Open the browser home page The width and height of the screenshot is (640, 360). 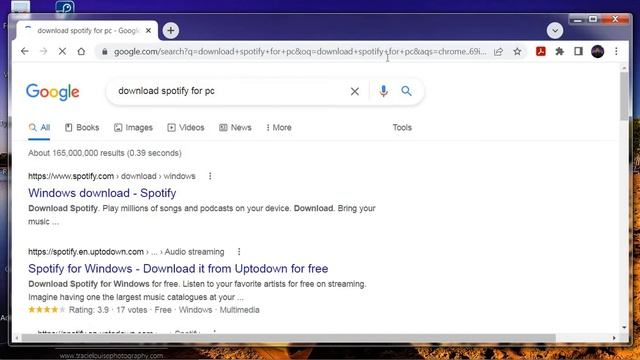point(81,51)
